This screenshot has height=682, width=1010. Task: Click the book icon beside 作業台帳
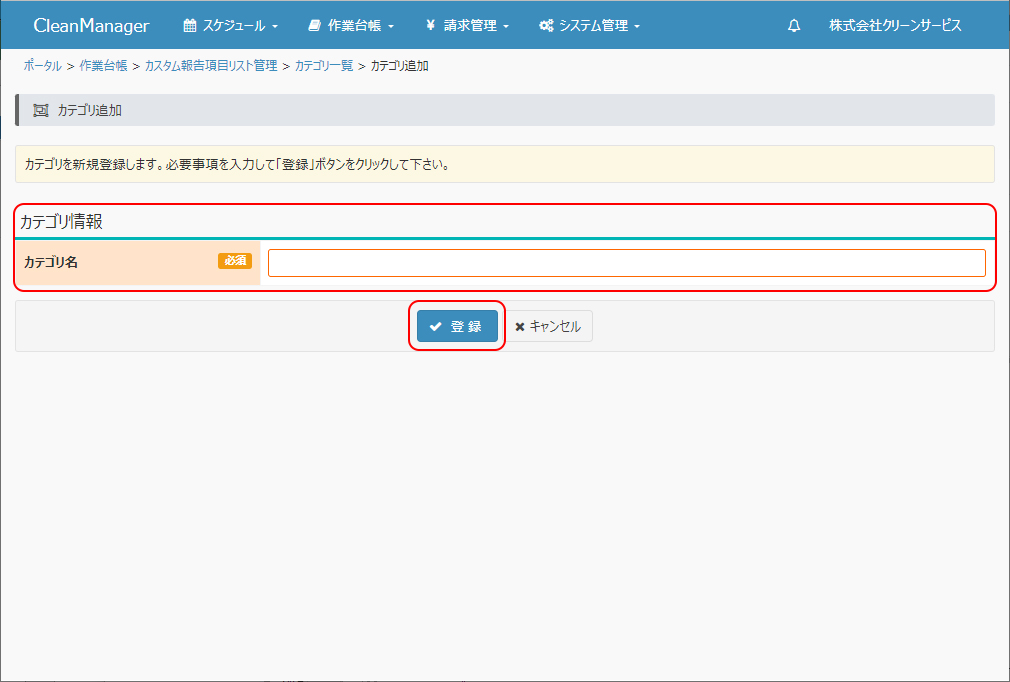[x=315, y=26]
